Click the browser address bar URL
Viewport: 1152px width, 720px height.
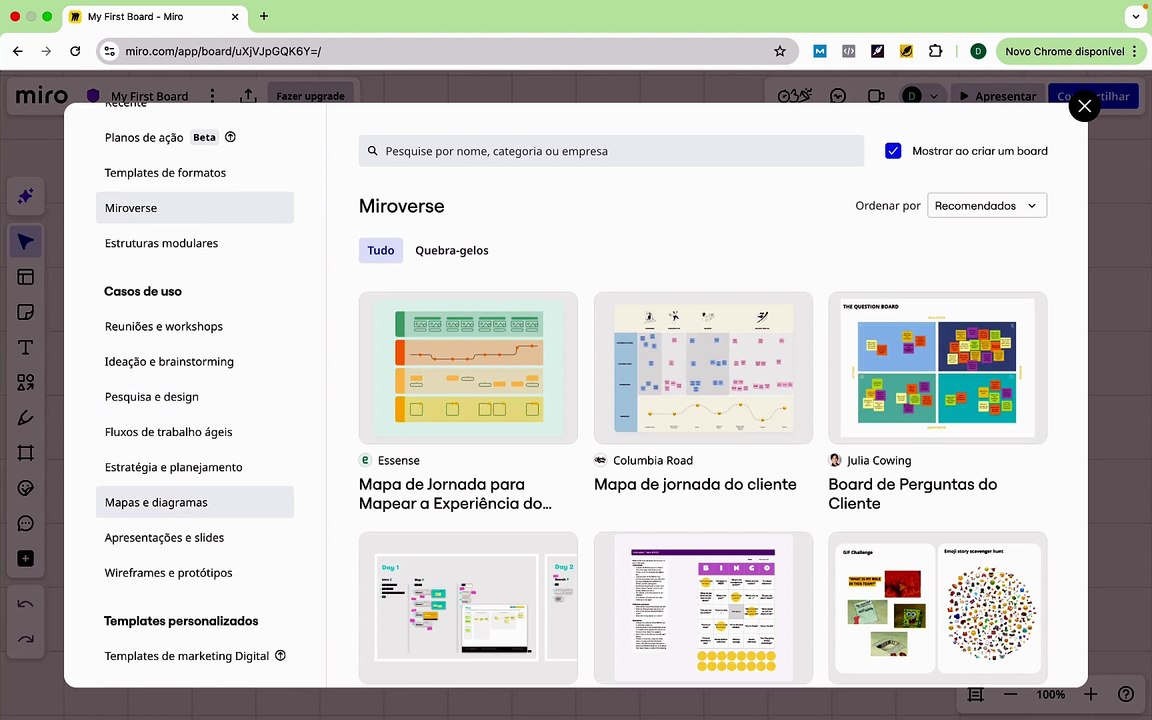[223, 51]
